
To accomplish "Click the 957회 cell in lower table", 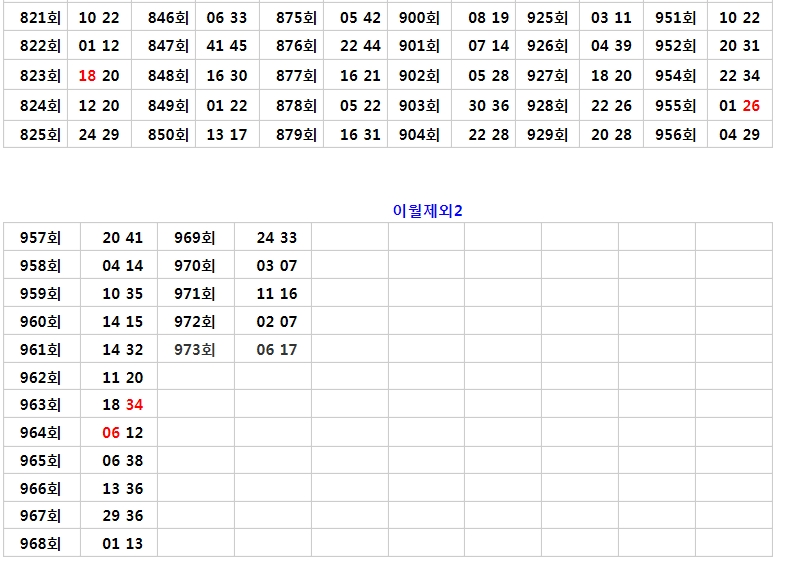I will pos(41,237).
